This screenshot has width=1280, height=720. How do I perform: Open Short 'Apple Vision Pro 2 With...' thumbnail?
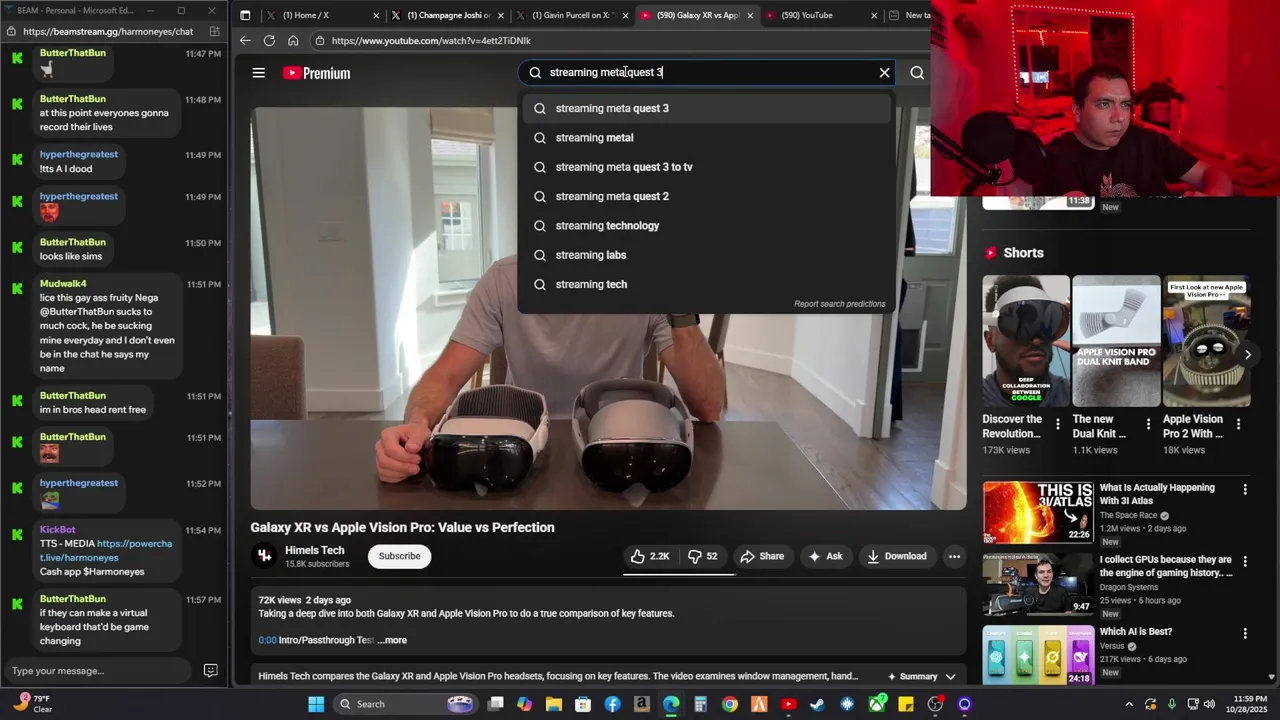point(1206,341)
